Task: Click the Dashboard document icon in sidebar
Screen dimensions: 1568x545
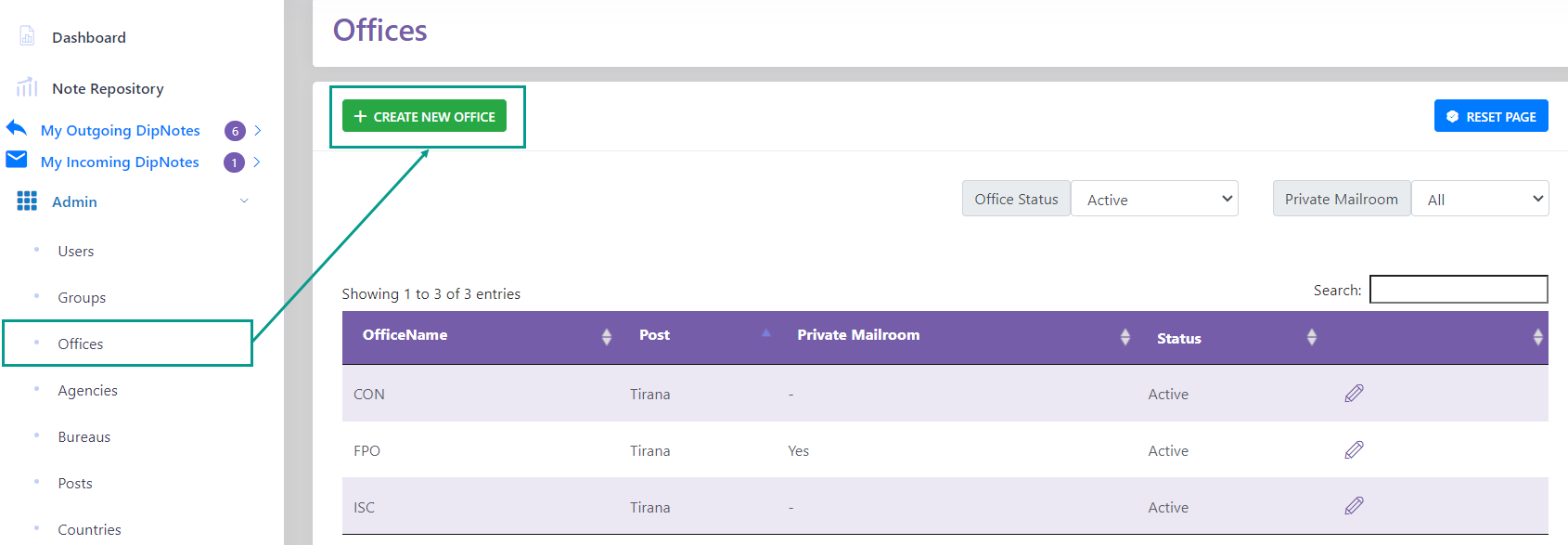Action: tap(27, 36)
